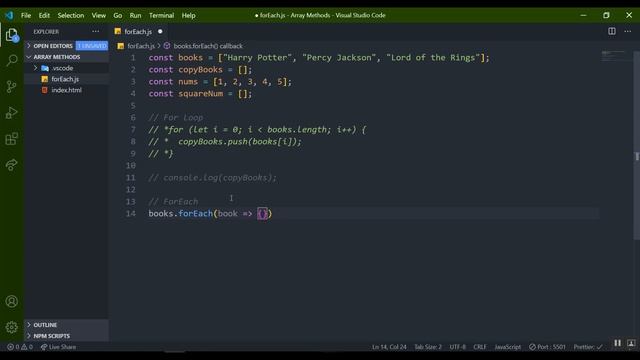Expand the NPM Scripts section
This screenshot has height=360, width=640.
click(x=67, y=336)
